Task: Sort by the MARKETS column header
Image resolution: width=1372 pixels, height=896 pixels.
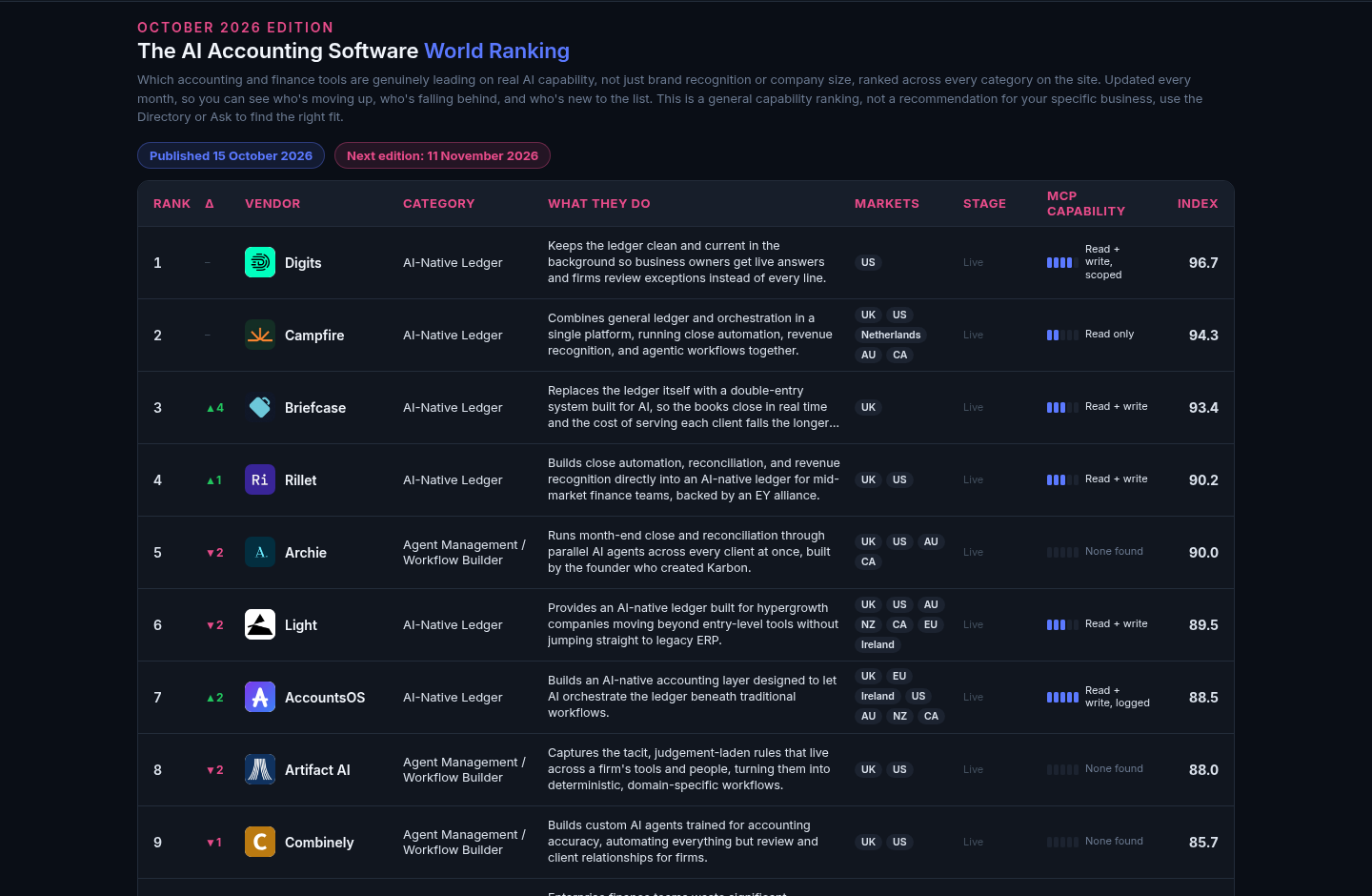Action: pos(887,204)
